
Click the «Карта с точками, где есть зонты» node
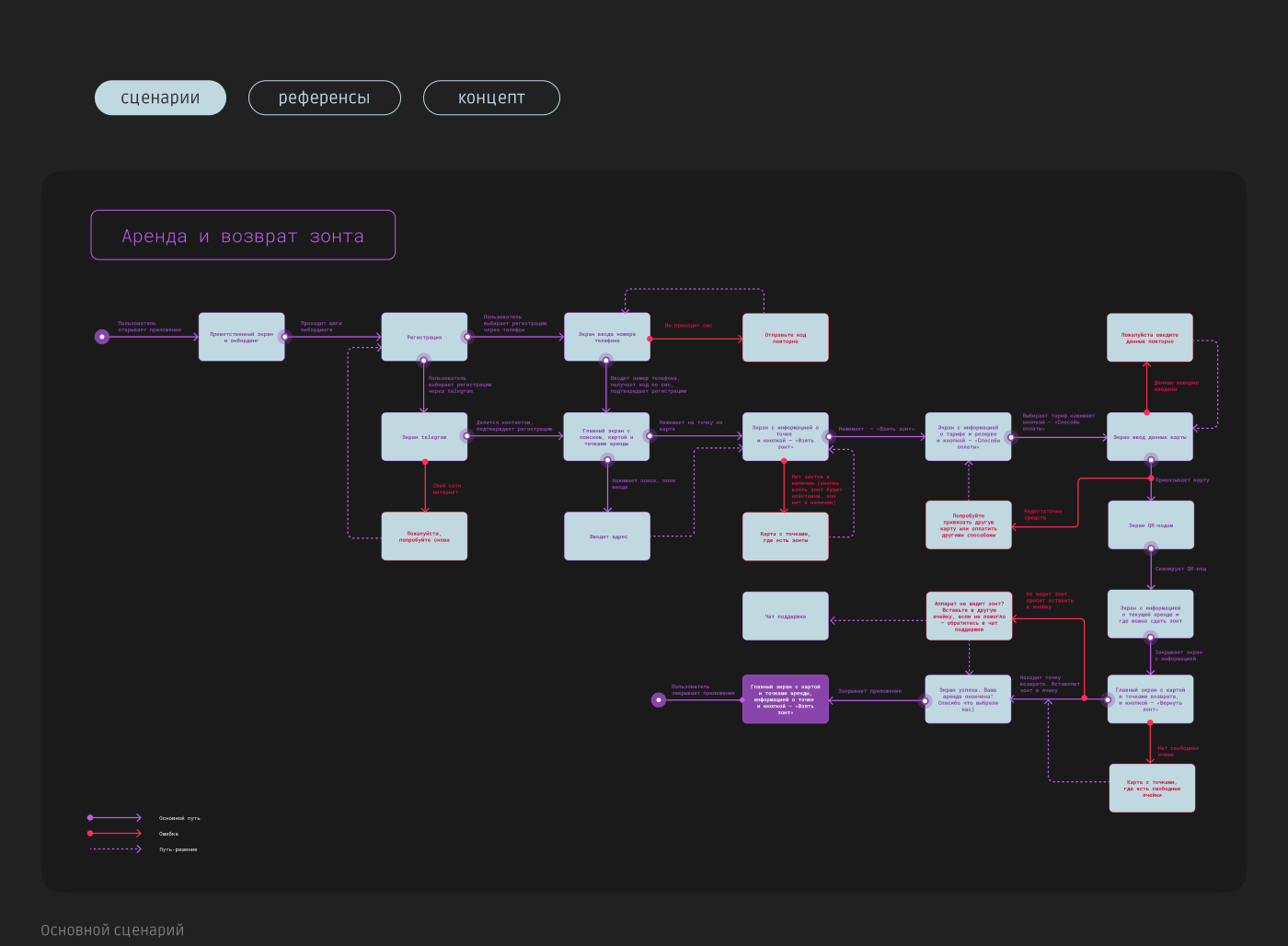786,536
